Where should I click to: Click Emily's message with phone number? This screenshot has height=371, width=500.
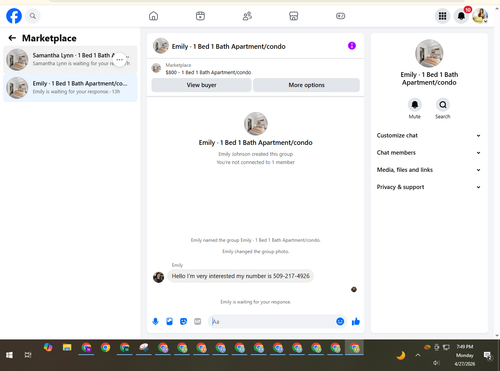pyautogui.click(x=240, y=276)
